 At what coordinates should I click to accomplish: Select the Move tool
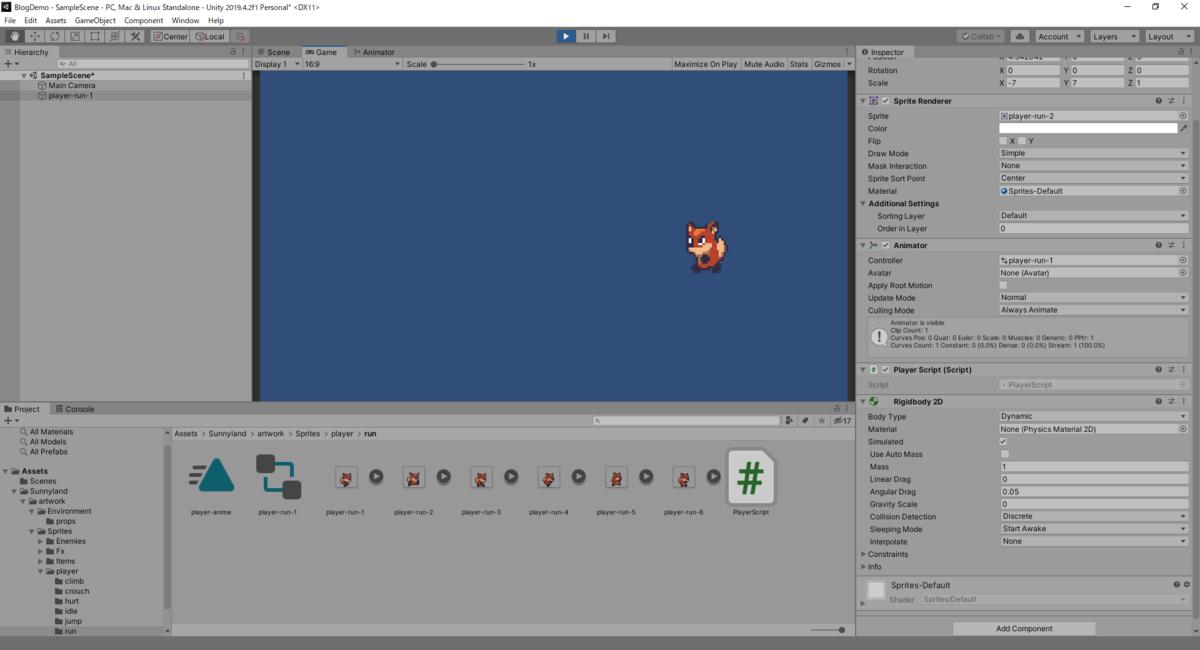(35, 36)
